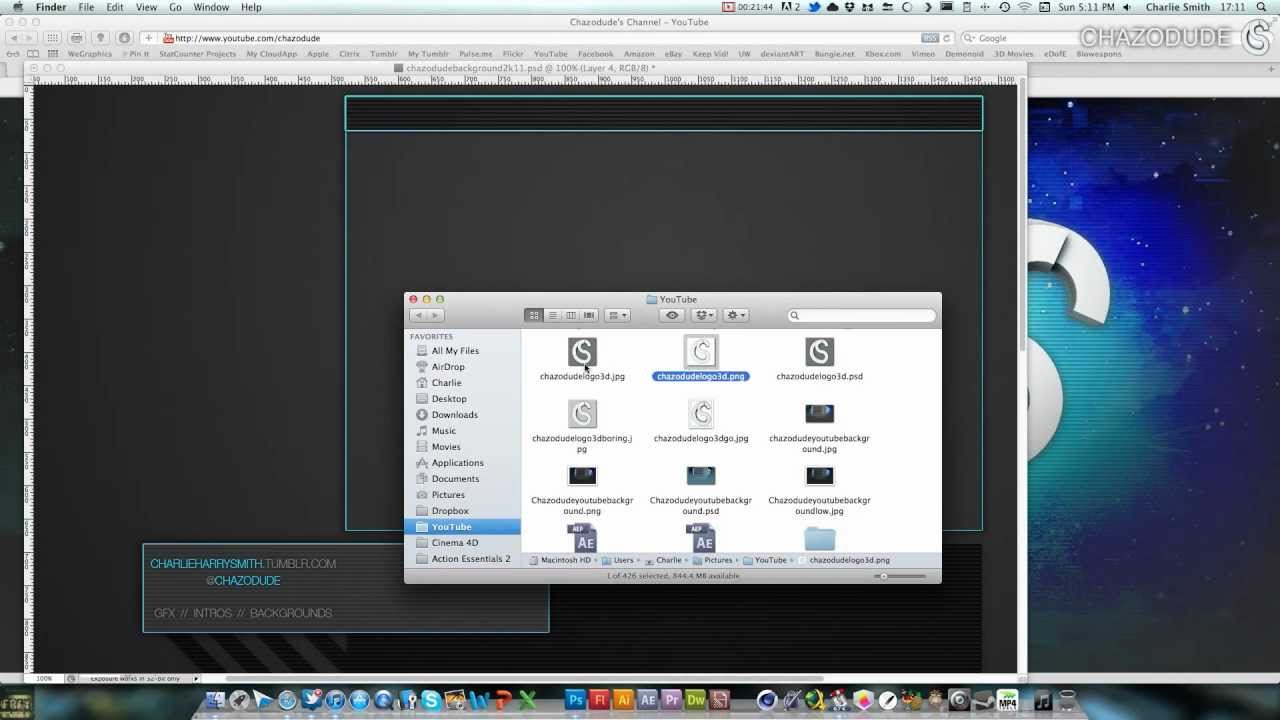Select Action Essentials 2 in sidebar
This screenshot has height=720, width=1280.
pos(470,559)
